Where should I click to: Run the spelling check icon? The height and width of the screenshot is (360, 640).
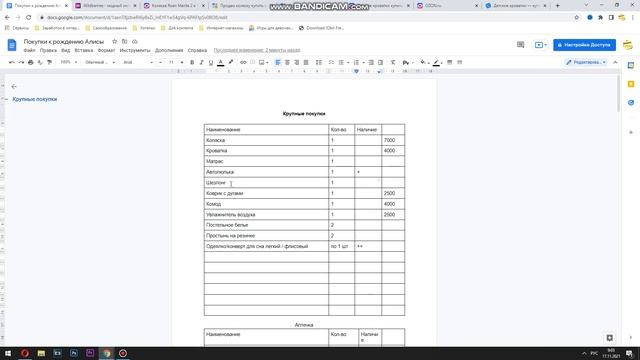(40, 62)
